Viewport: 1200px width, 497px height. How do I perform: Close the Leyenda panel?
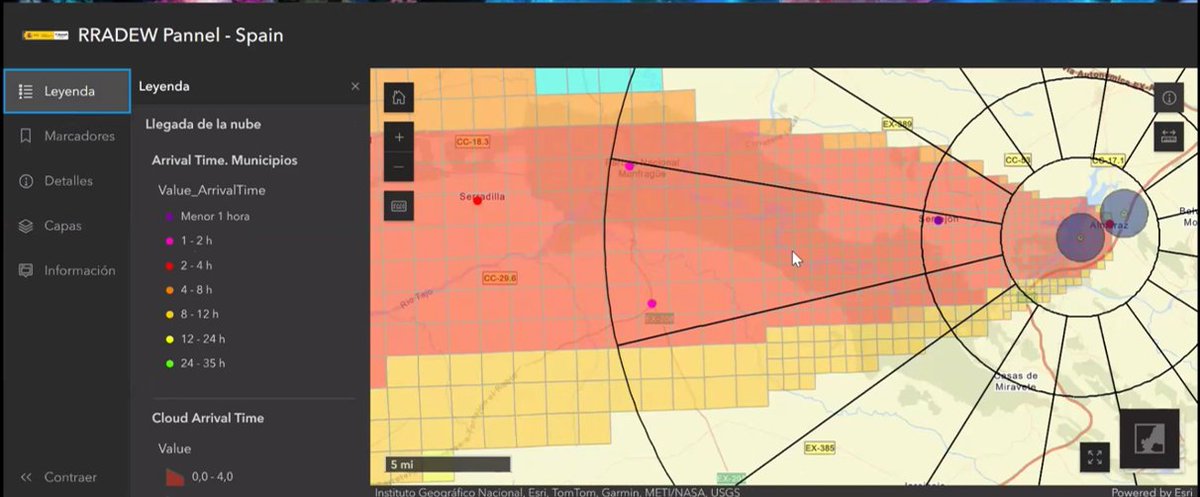pyautogui.click(x=355, y=87)
